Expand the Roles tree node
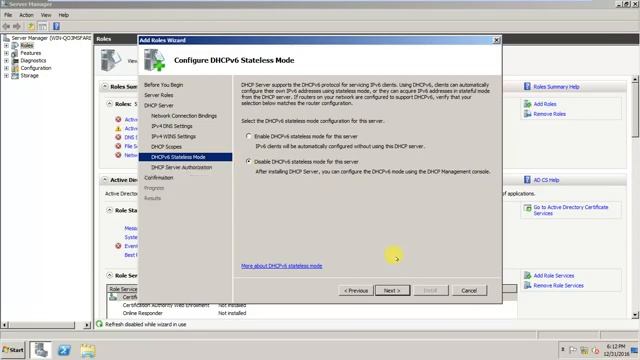 [6, 46]
